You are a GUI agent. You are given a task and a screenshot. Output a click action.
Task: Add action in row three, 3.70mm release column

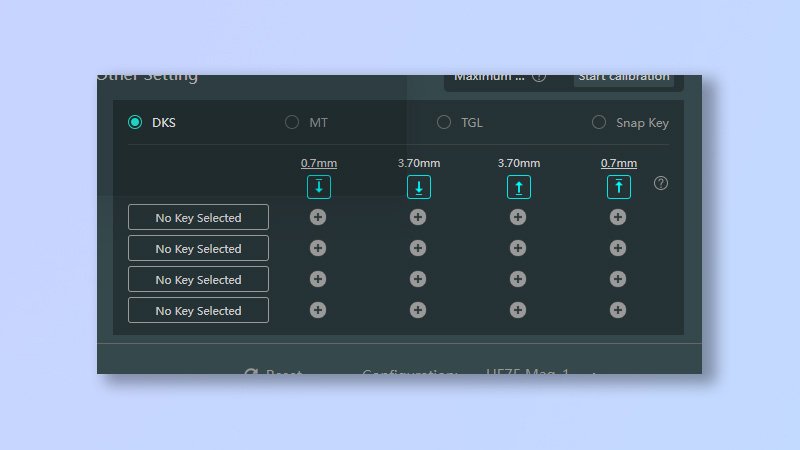coord(518,279)
